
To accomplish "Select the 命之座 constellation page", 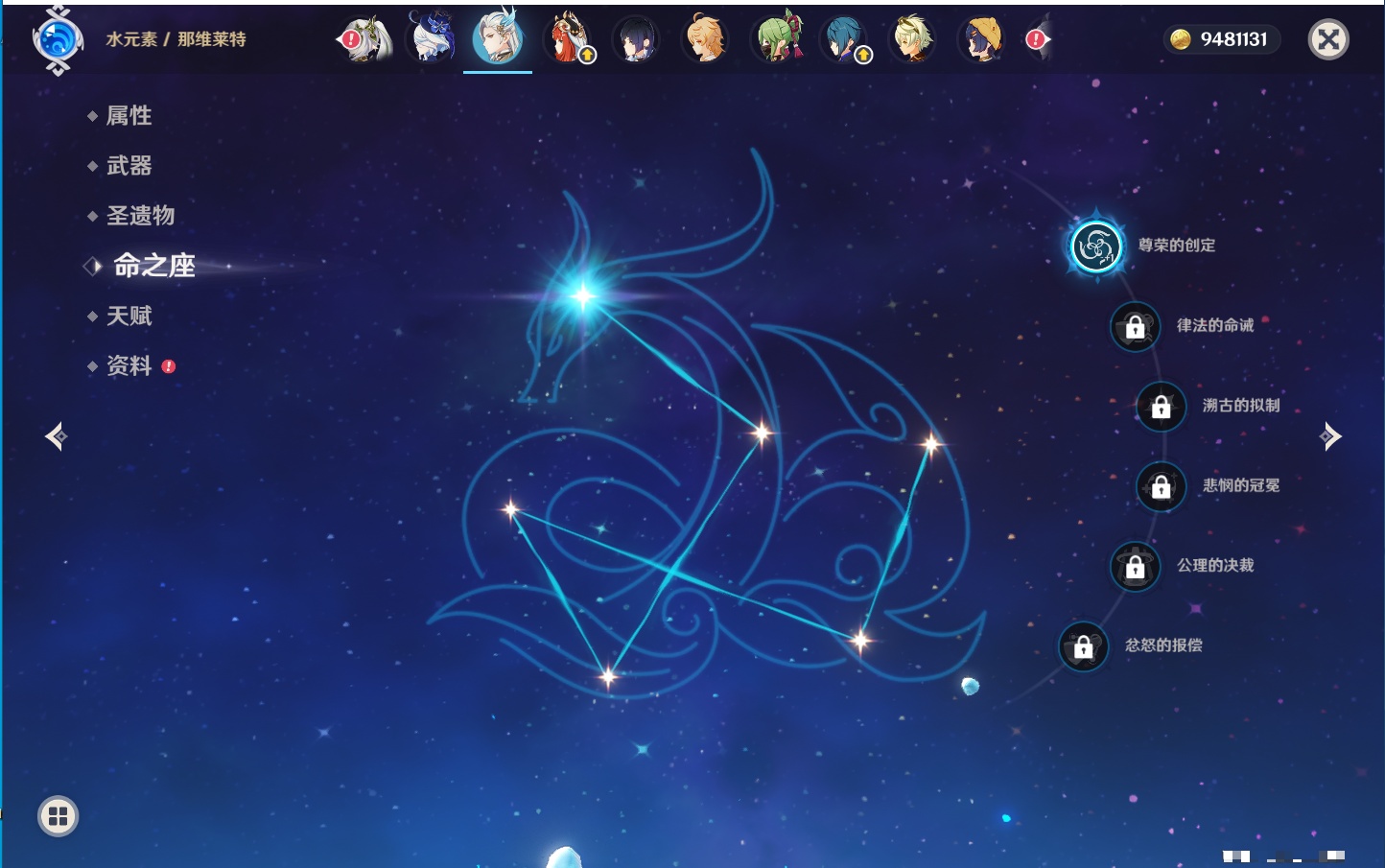I will (x=153, y=266).
